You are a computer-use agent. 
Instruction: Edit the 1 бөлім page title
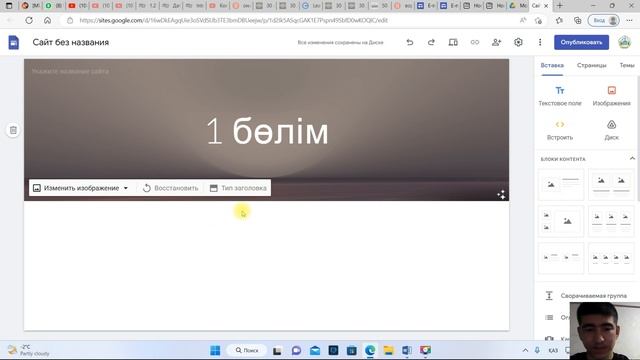(x=267, y=131)
